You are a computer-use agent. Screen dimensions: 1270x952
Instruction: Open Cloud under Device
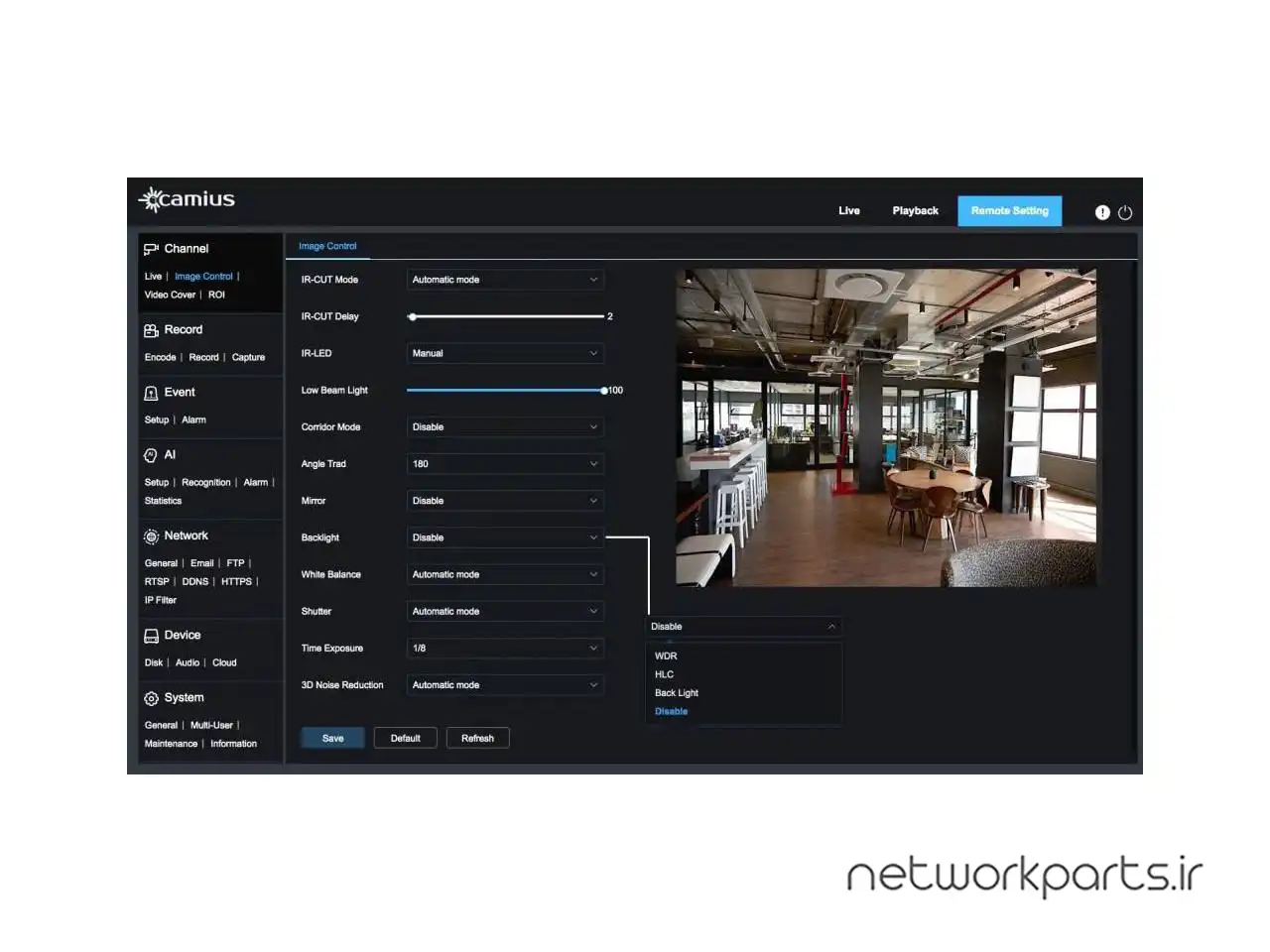(224, 663)
